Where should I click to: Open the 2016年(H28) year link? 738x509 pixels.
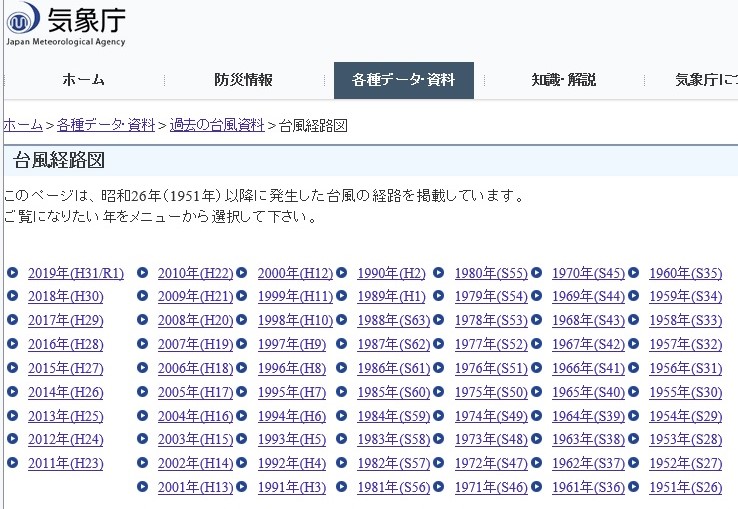pos(65,345)
